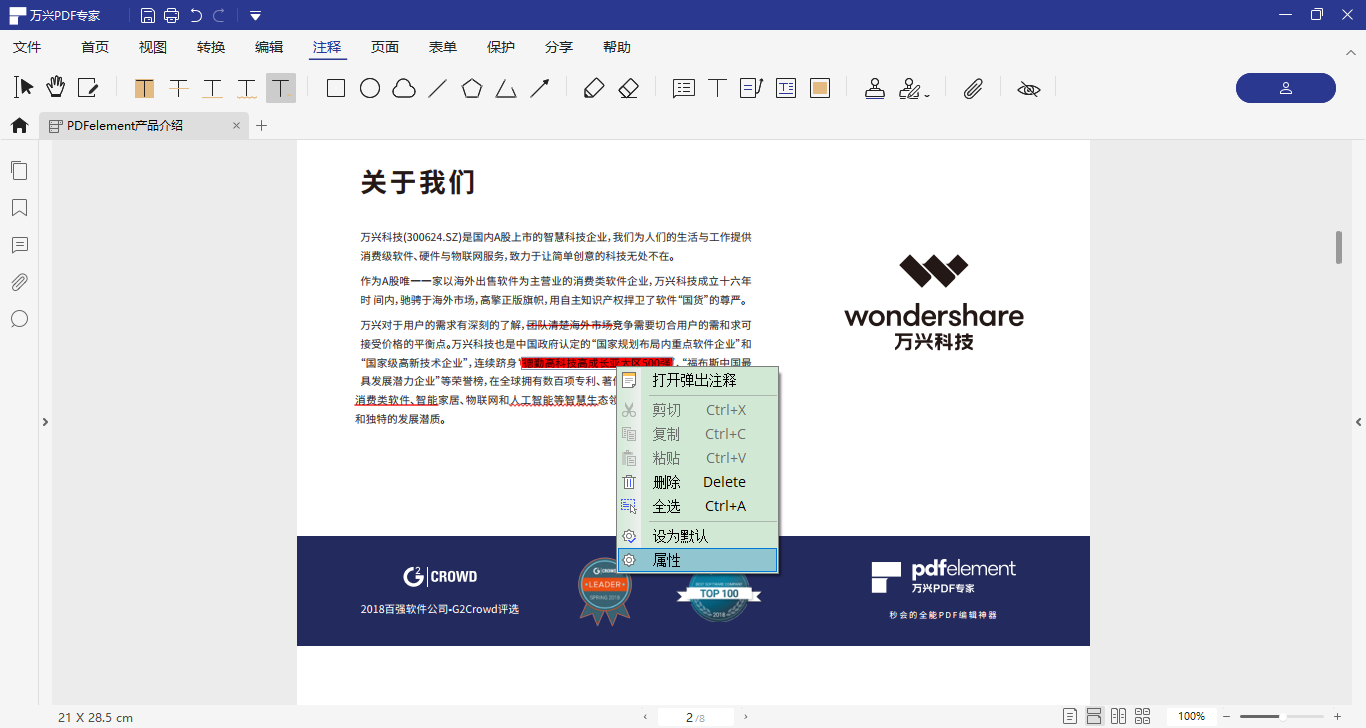Open the file attachment annotation tool

click(973, 88)
